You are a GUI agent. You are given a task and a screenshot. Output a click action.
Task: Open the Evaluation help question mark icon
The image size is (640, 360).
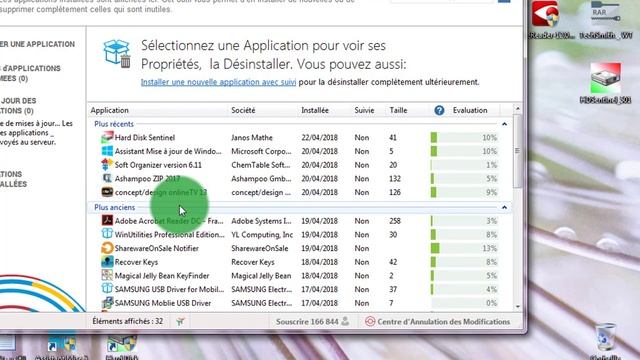click(x=439, y=110)
